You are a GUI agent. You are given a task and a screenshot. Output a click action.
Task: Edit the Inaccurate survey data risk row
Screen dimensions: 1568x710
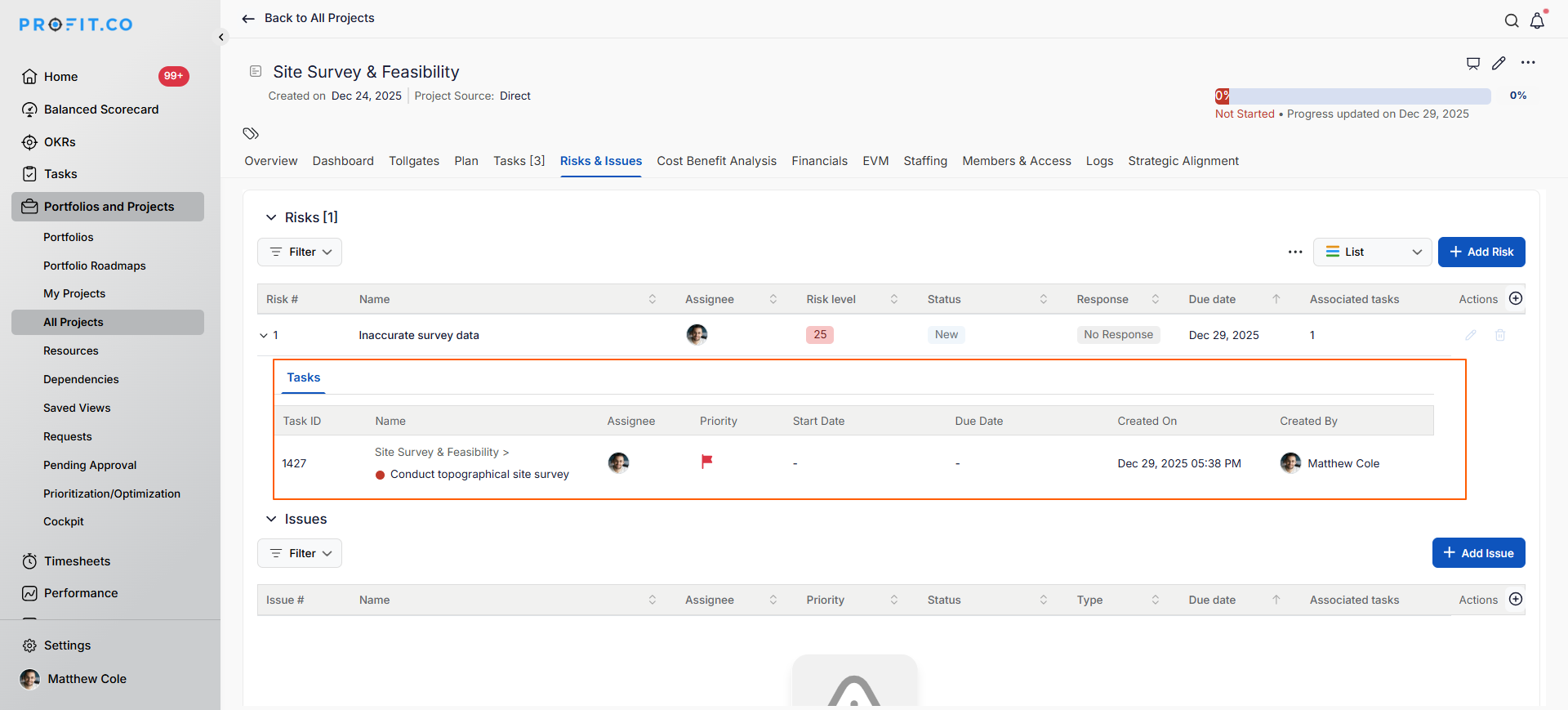1471,335
